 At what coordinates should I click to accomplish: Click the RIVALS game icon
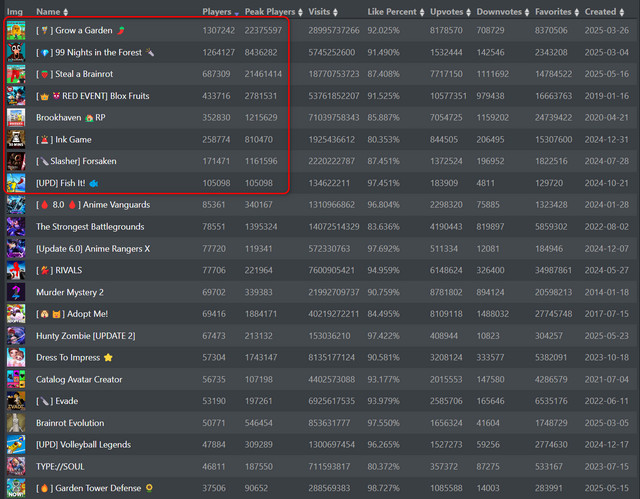(16, 271)
